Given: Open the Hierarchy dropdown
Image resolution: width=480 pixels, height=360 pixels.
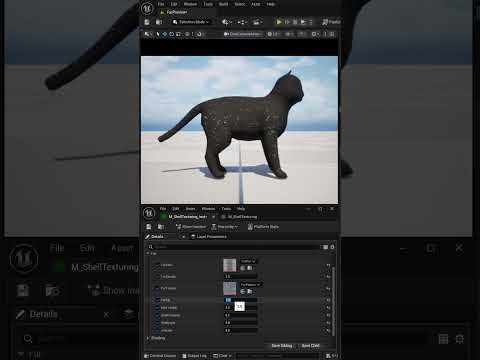Looking at the screenshot, I should click(x=225, y=227).
